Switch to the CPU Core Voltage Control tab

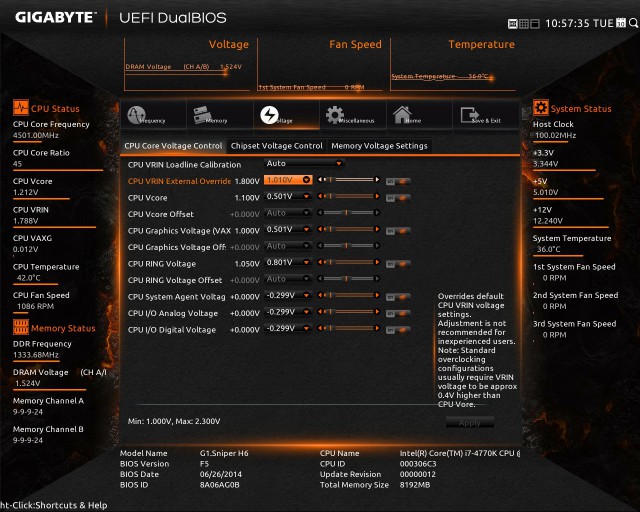click(x=173, y=146)
